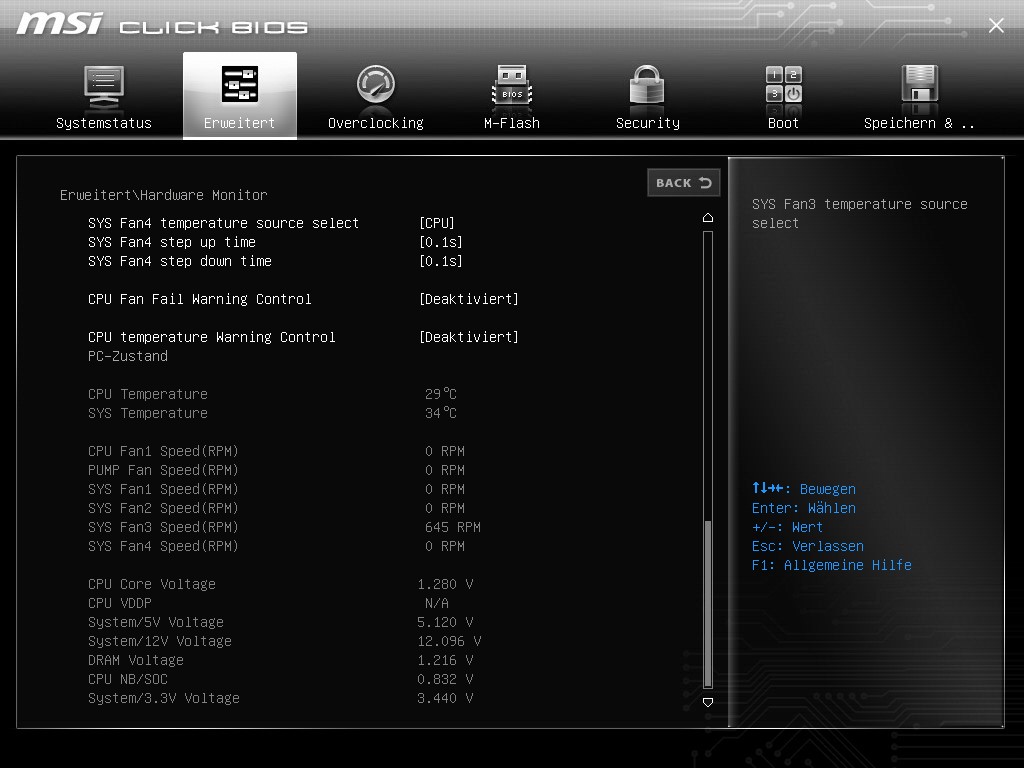Click the scroll up arrow
This screenshot has height=768, width=1024.
pyautogui.click(x=708, y=218)
